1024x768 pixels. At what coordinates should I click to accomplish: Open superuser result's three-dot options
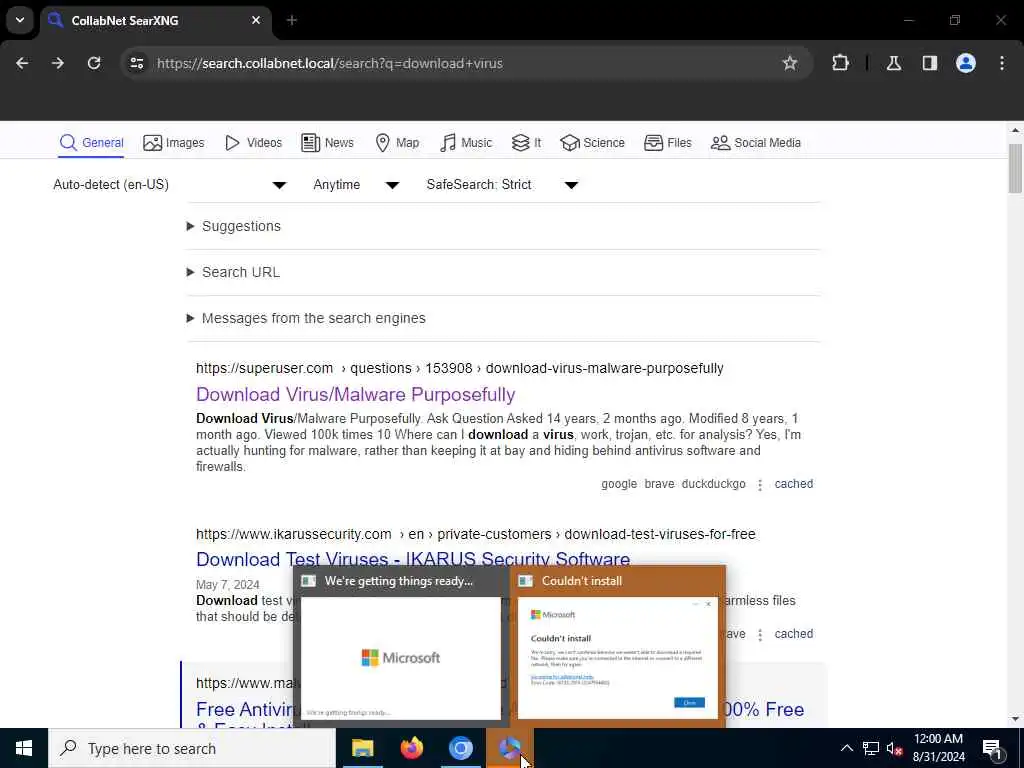click(x=760, y=485)
